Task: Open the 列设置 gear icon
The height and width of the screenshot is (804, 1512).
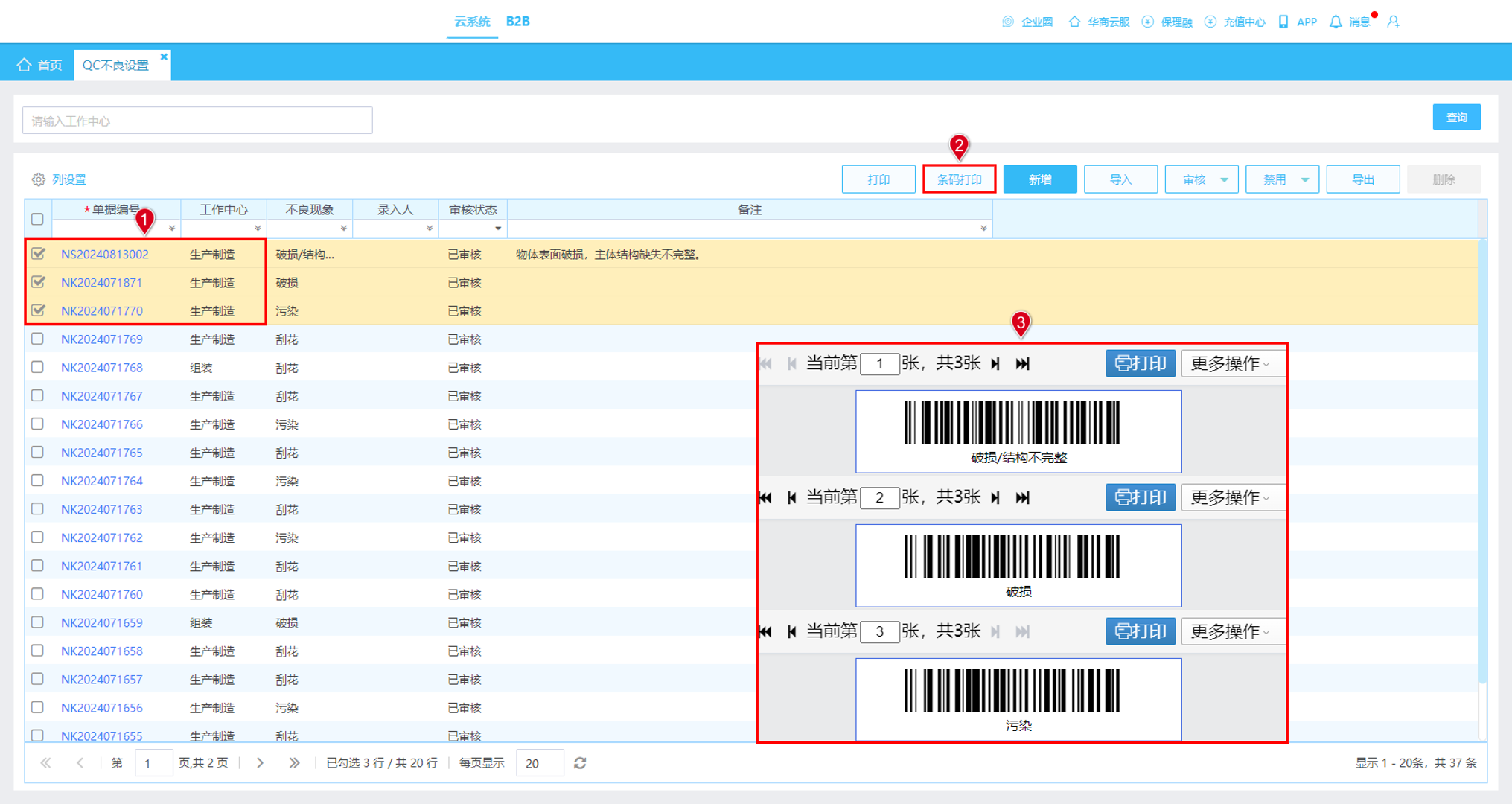Action: (39, 179)
